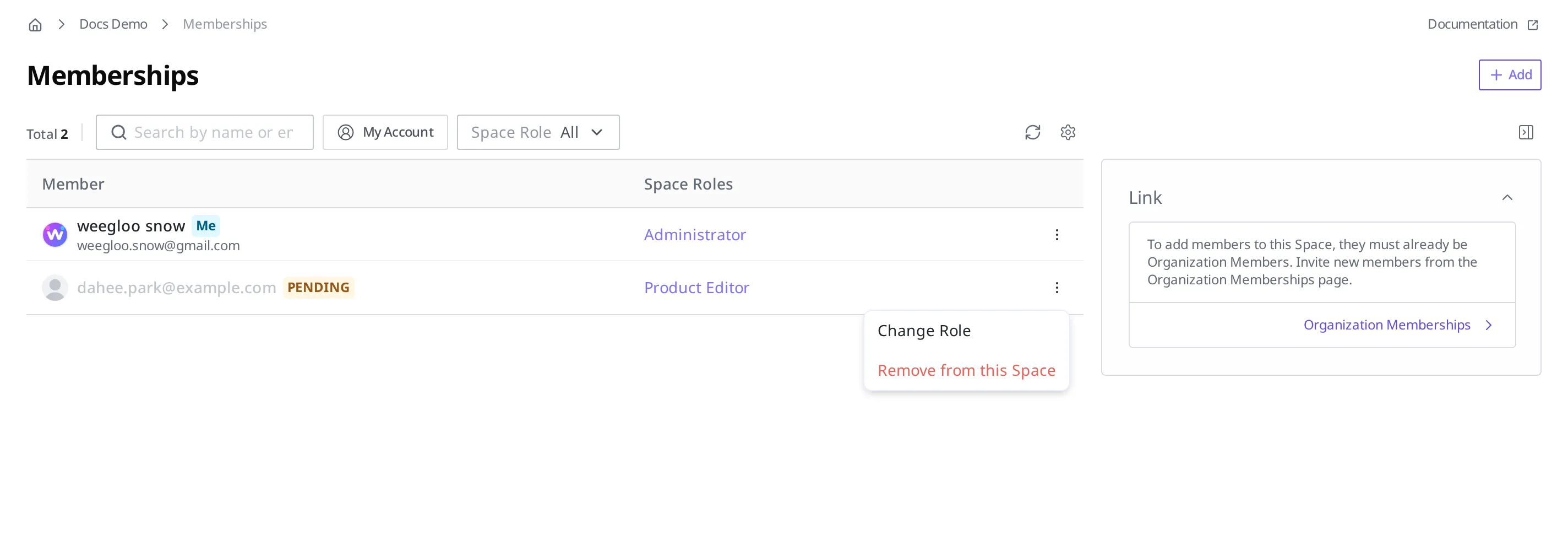Open the Space Role filter dropdown
Viewport: 1568px width, 551px height.
538,132
